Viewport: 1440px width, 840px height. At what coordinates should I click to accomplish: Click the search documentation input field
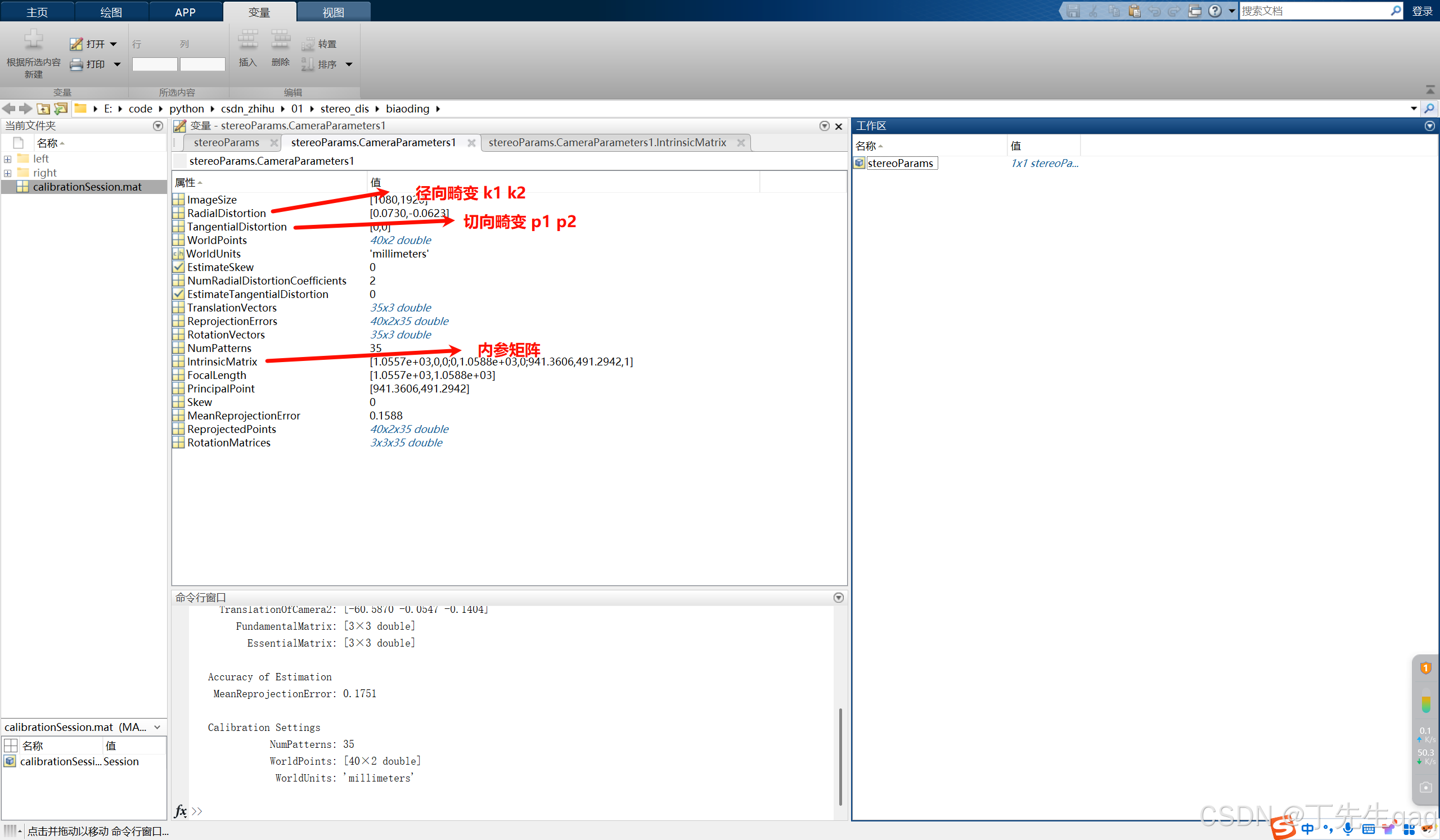(1313, 11)
